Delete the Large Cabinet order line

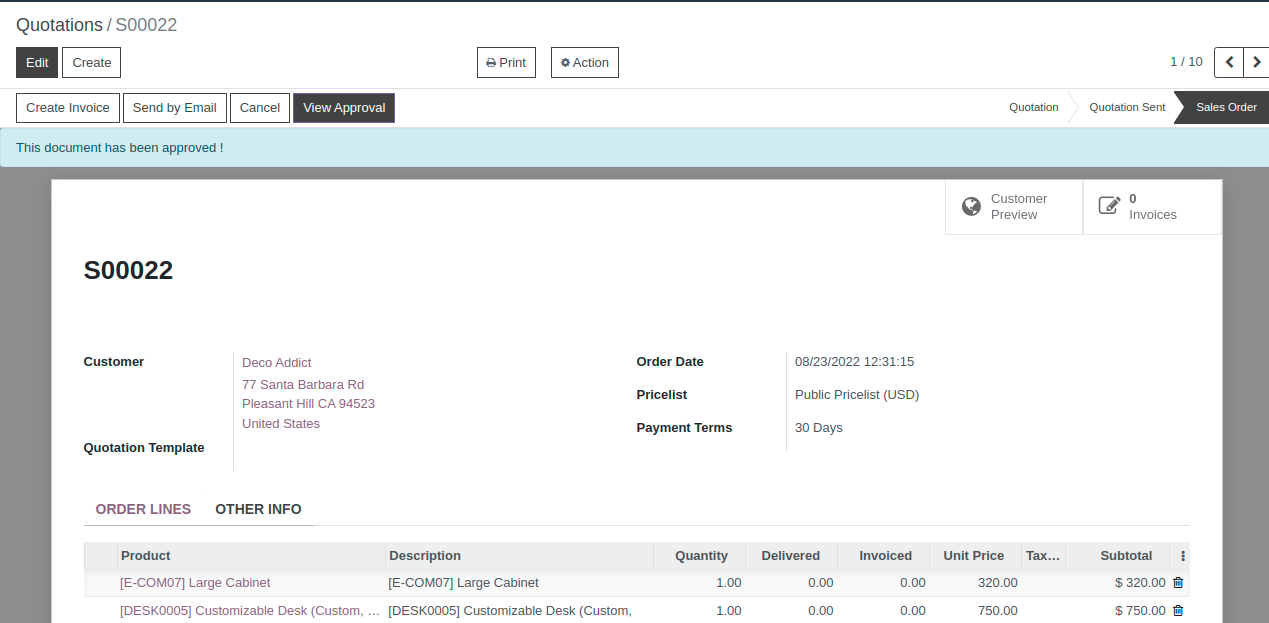coord(1178,583)
